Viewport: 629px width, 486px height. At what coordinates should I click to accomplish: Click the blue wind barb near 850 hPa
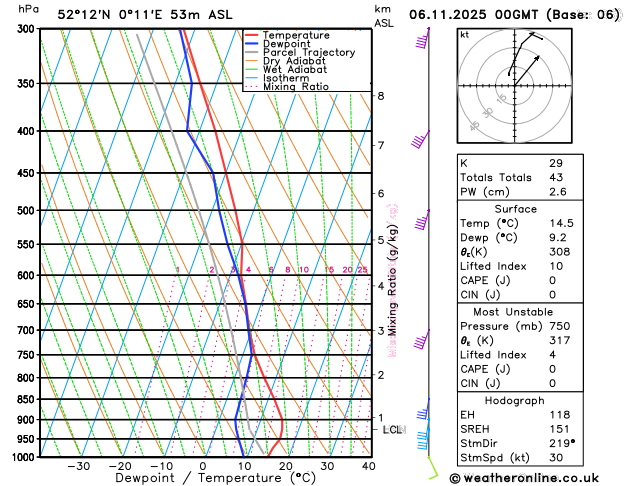pos(423,409)
